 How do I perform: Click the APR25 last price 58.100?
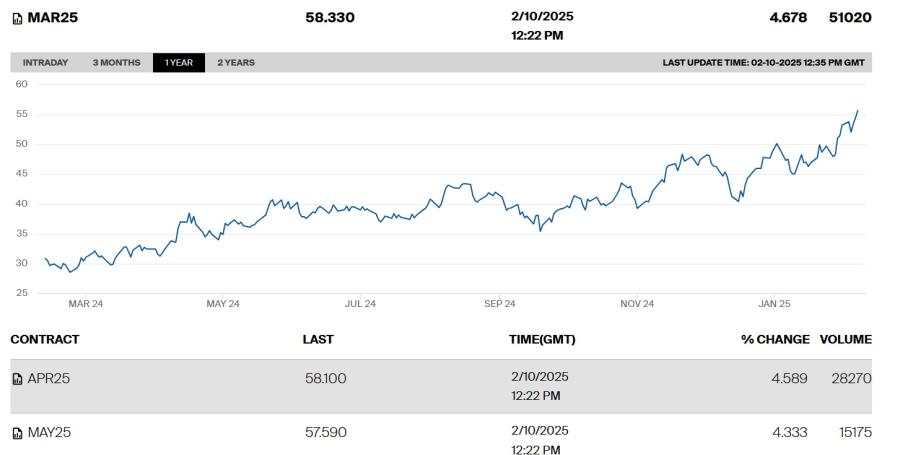325,379
